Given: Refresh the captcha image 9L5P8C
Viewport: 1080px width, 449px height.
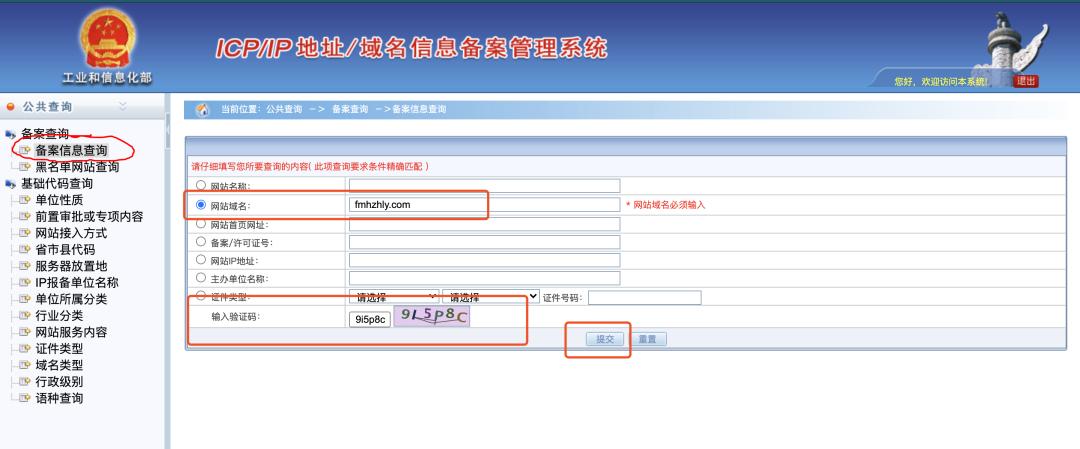Looking at the screenshot, I should click(x=432, y=317).
